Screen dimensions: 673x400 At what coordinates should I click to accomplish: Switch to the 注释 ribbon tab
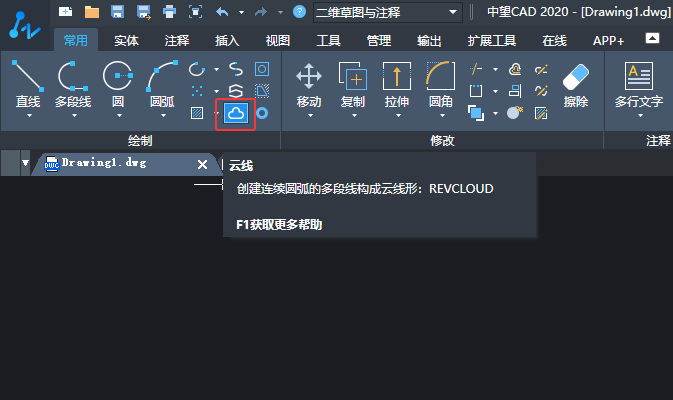[177, 40]
